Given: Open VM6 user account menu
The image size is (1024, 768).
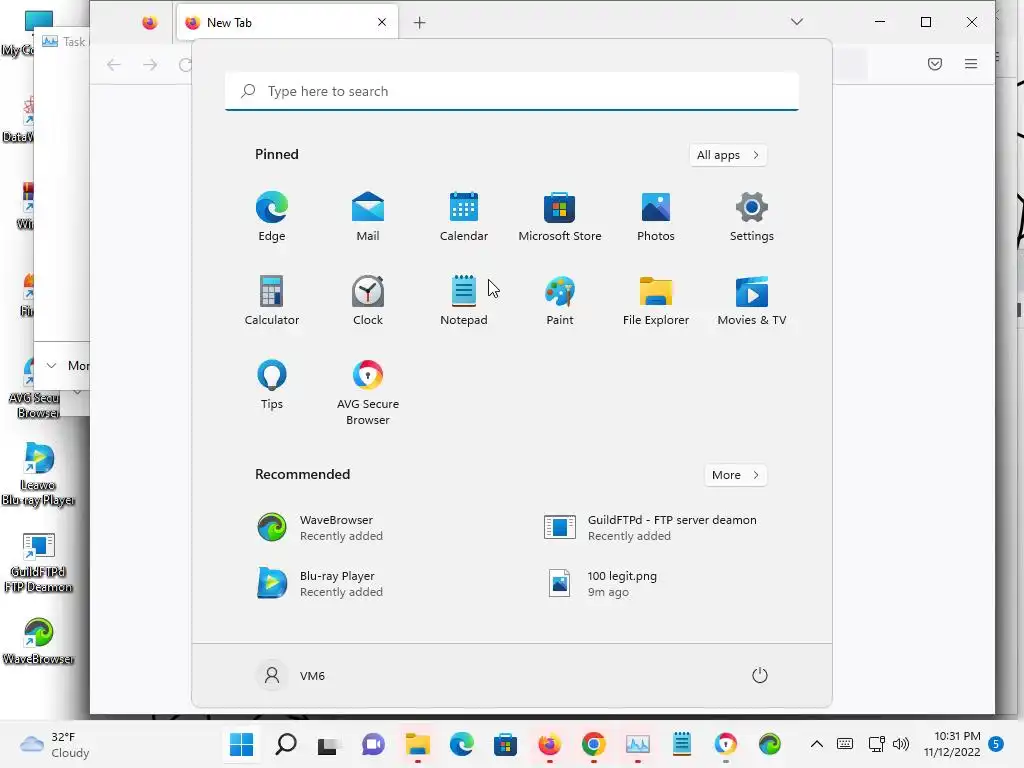Looking at the screenshot, I should coord(292,675).
